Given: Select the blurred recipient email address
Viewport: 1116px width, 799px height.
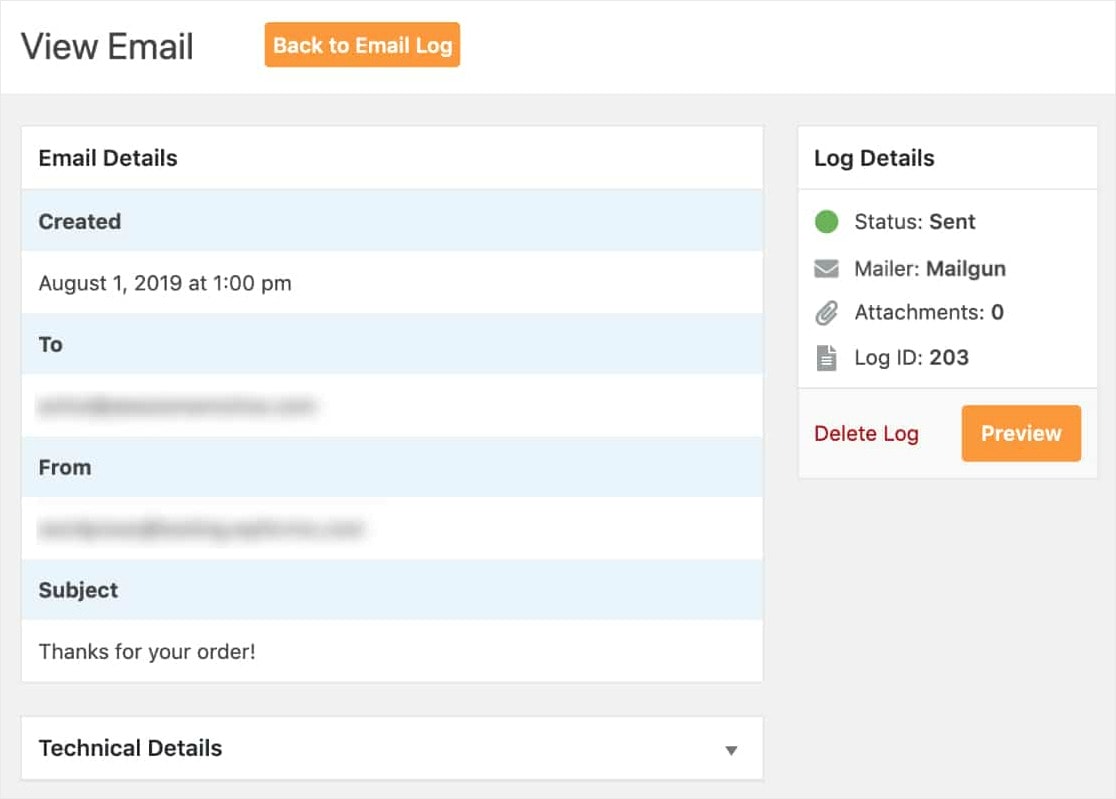Looking at the screenshot, I should [x=178, y=406].
